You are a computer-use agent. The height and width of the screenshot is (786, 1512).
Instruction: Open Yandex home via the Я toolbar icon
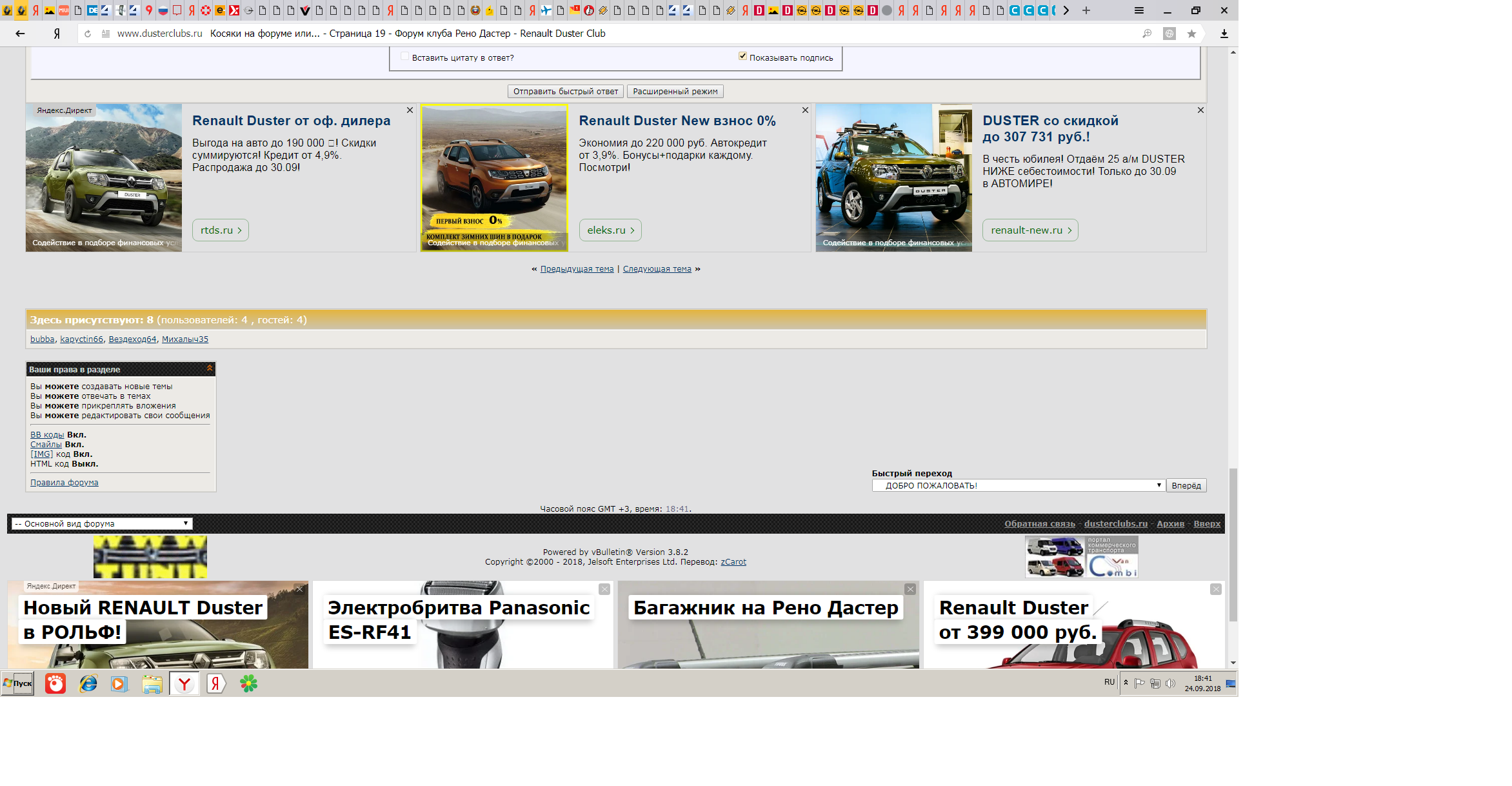57,34
